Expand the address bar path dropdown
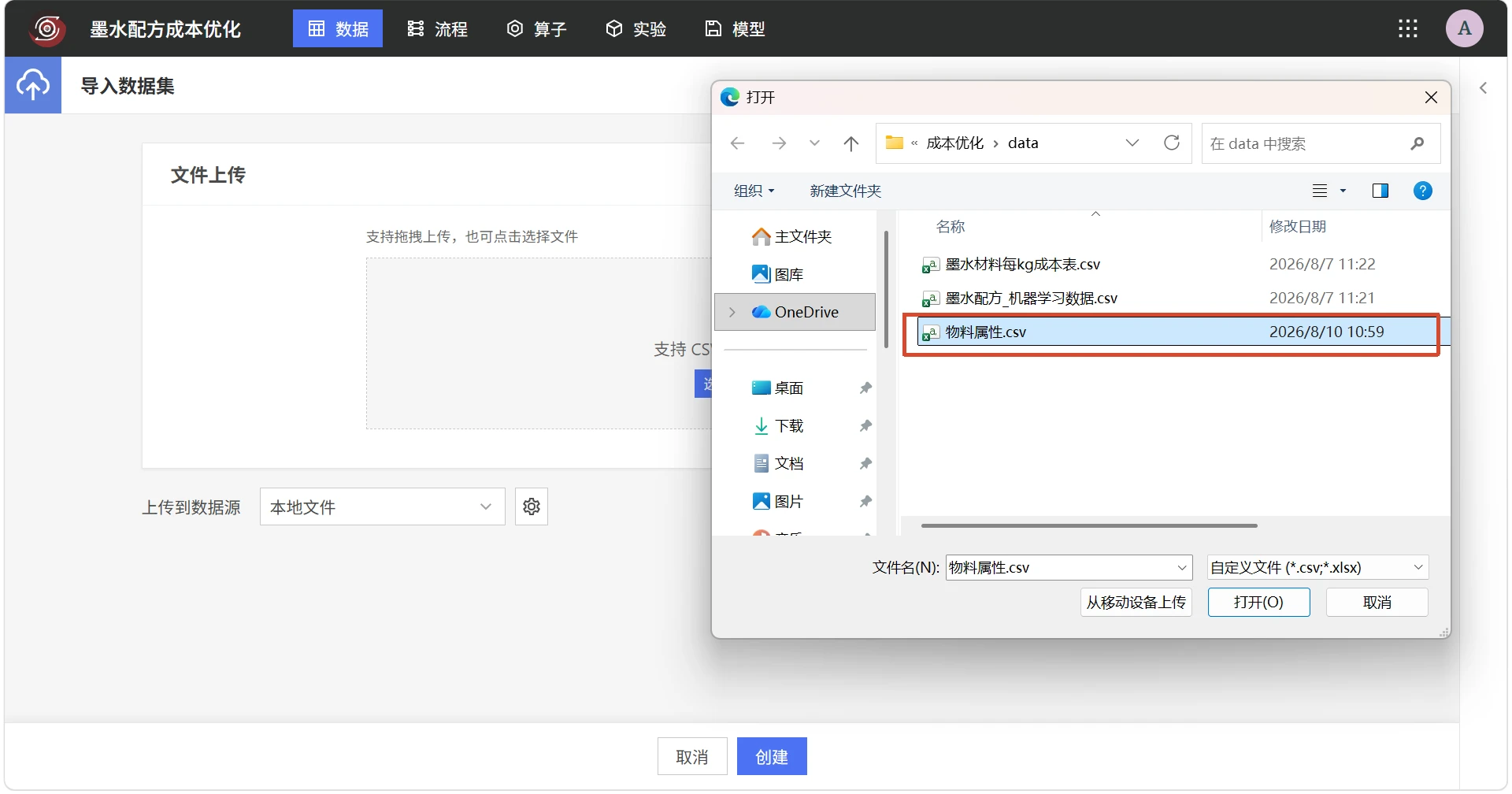1512x794 pixels. (1132, 143)
